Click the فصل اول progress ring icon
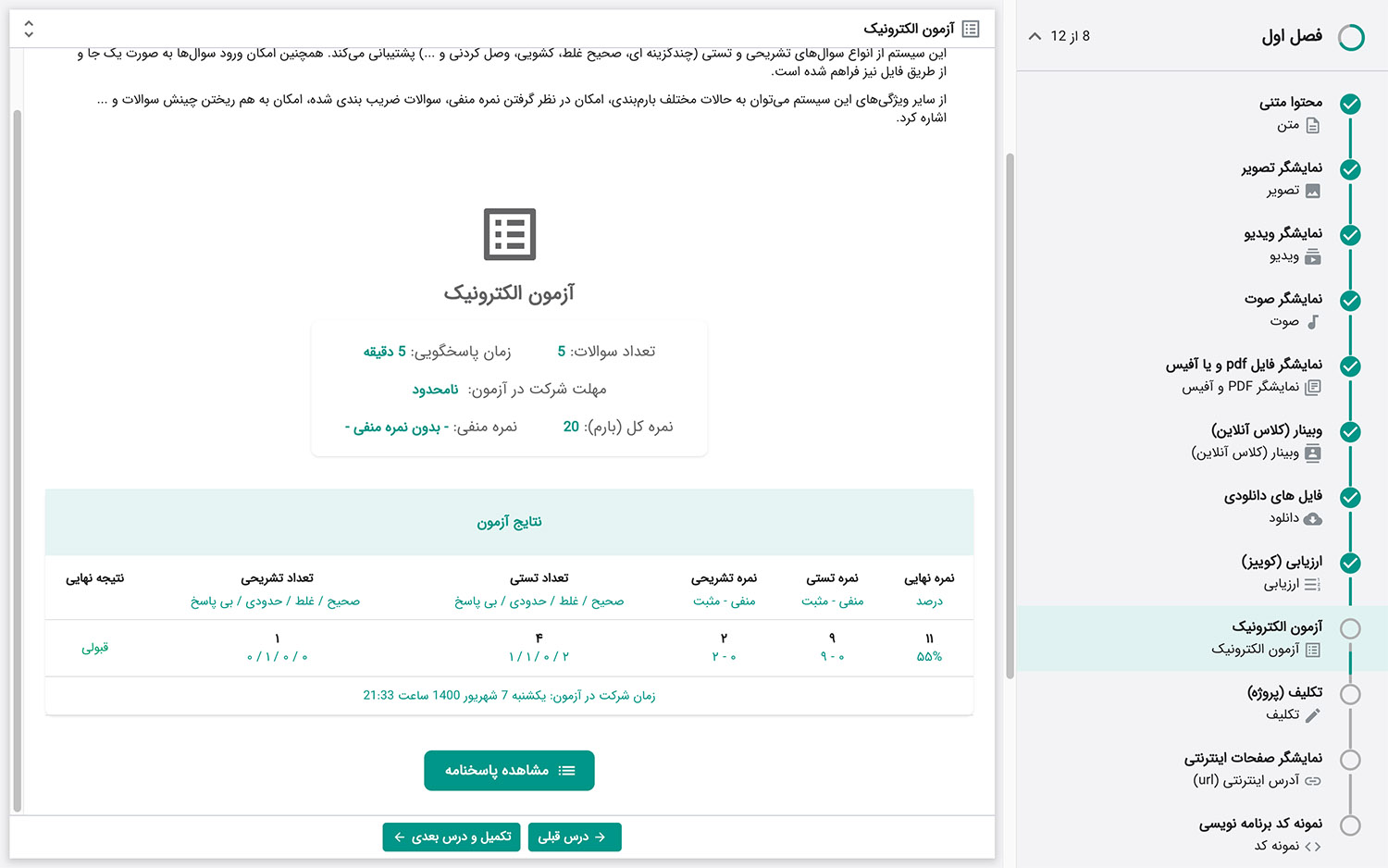Viewport: 1388px width, 868px height. 1351,37
